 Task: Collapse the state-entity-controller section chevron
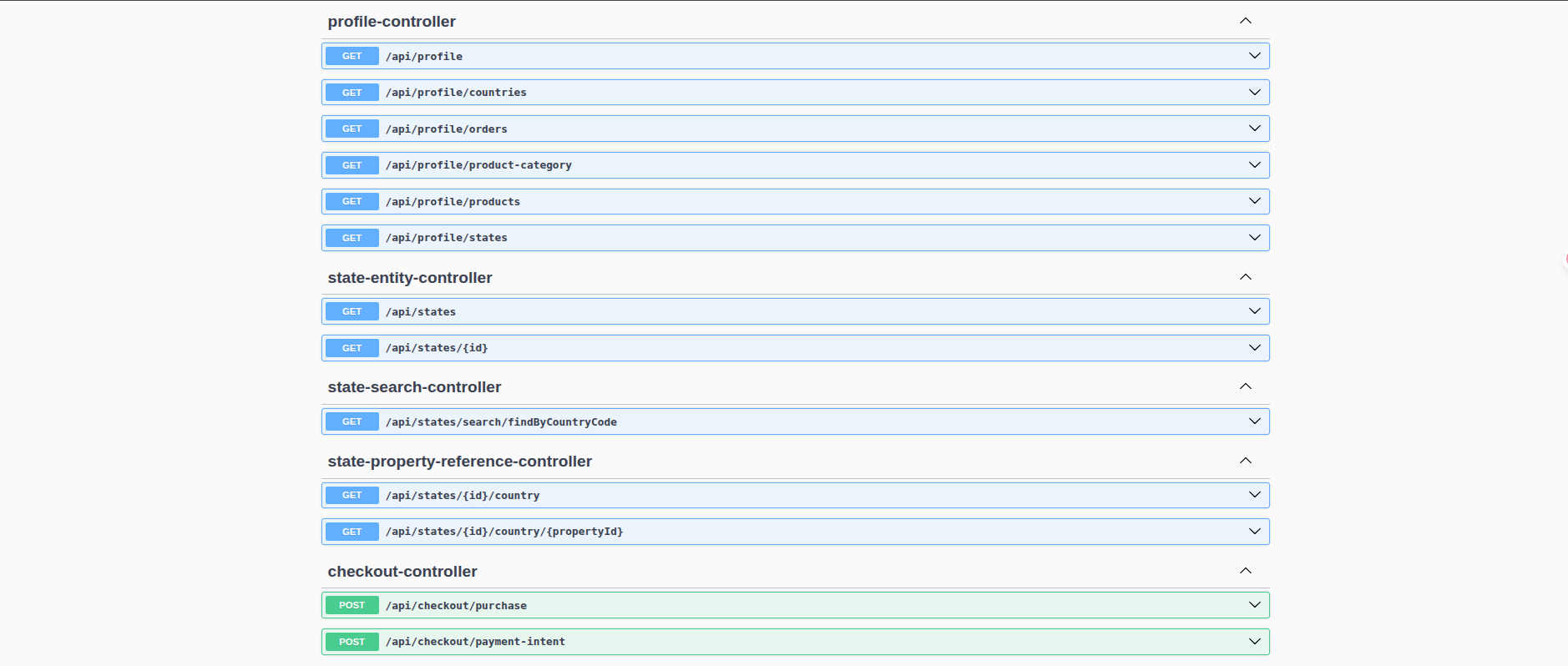pos(1245,277)
